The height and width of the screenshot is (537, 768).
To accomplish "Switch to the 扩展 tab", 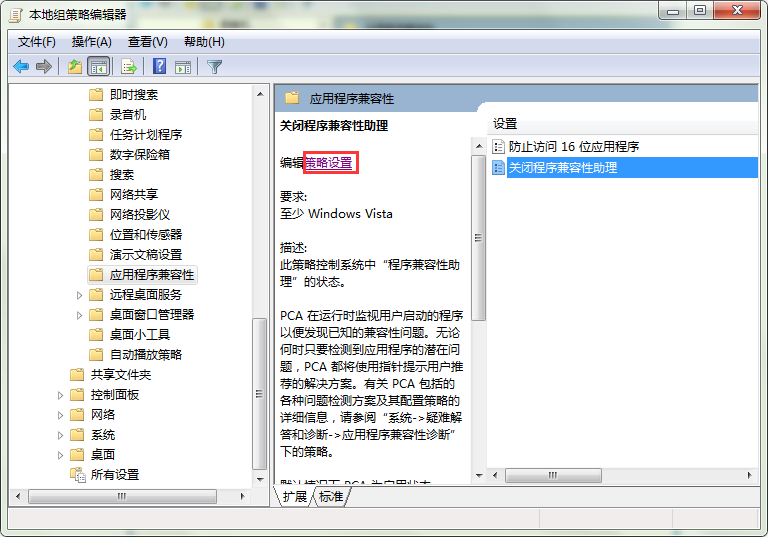I will (294, 497).
